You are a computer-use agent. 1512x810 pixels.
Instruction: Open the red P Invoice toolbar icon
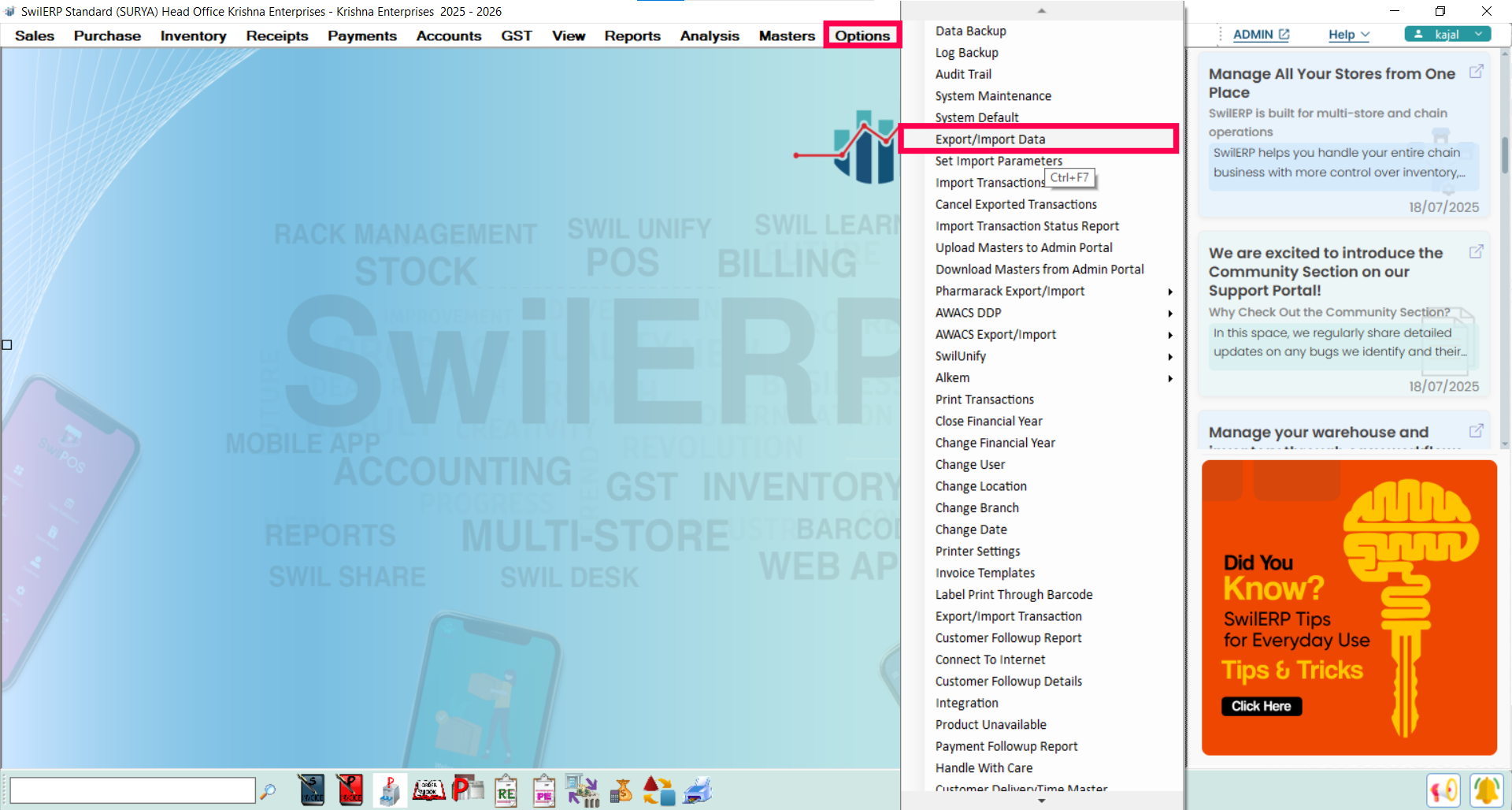point(350,790)
